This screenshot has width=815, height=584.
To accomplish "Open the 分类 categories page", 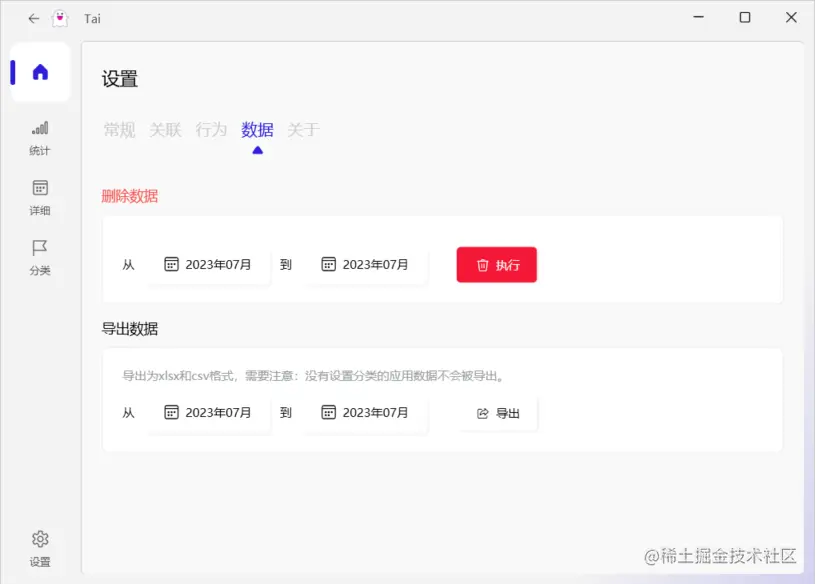I will (40, 258).
